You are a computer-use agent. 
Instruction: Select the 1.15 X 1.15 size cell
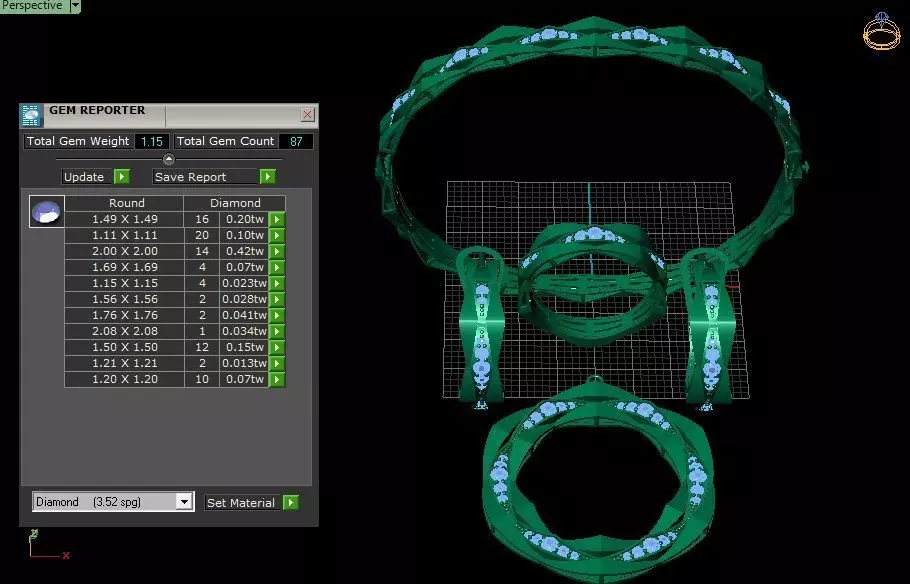click(x=125, y=283)
